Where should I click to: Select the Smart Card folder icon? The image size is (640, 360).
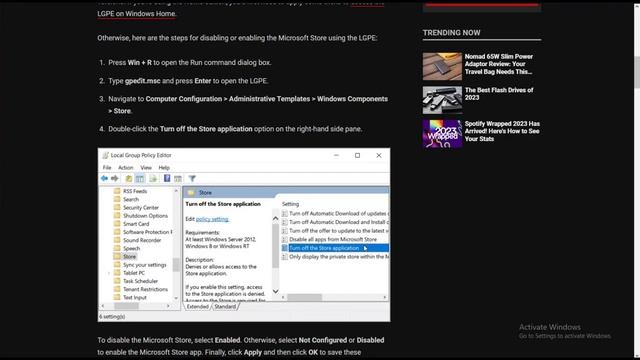coord(117,224)
